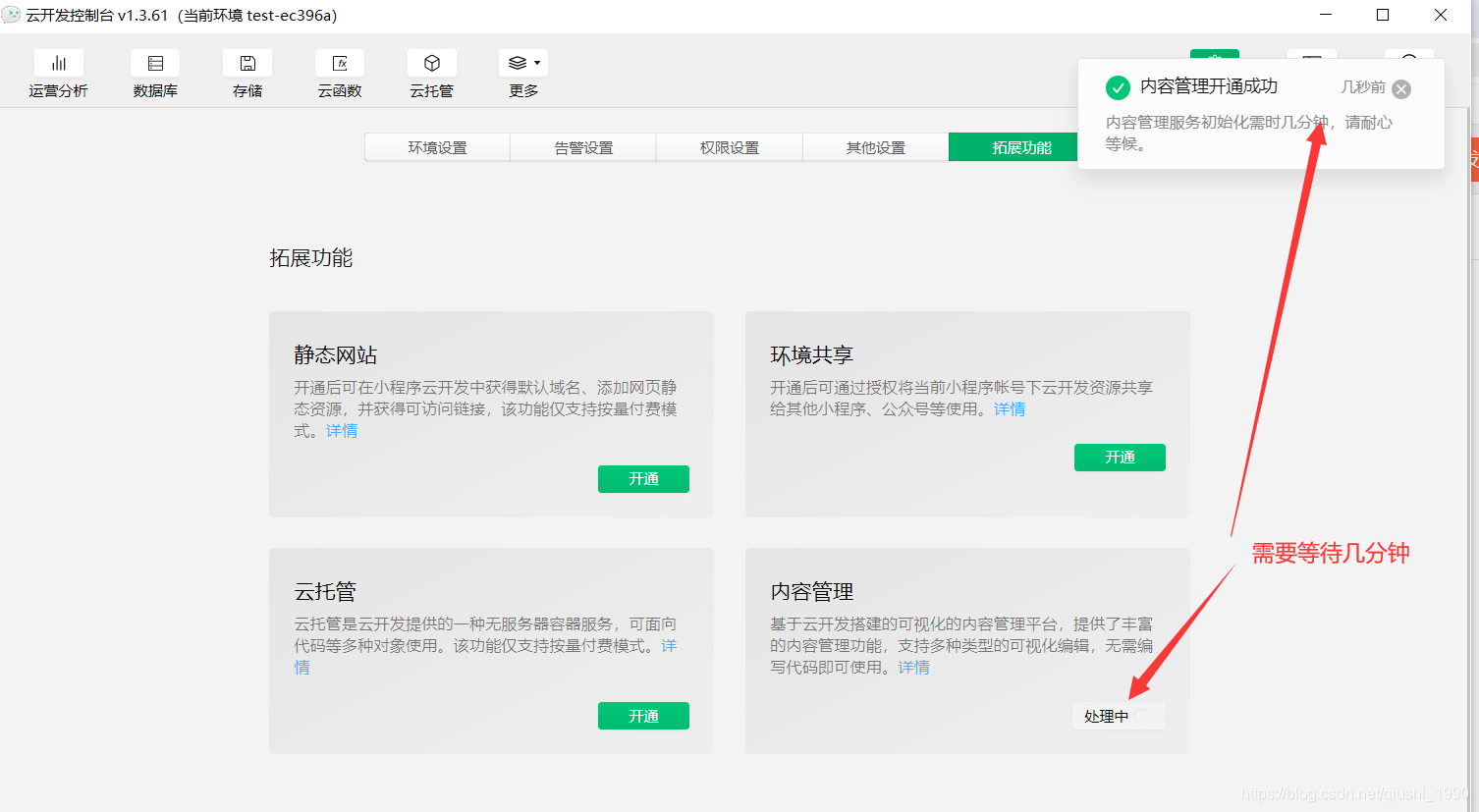The height and width of the screenshot is (812, 1479).
Task: Open 详情 link in 云托管 card
Action: point(669,646)
